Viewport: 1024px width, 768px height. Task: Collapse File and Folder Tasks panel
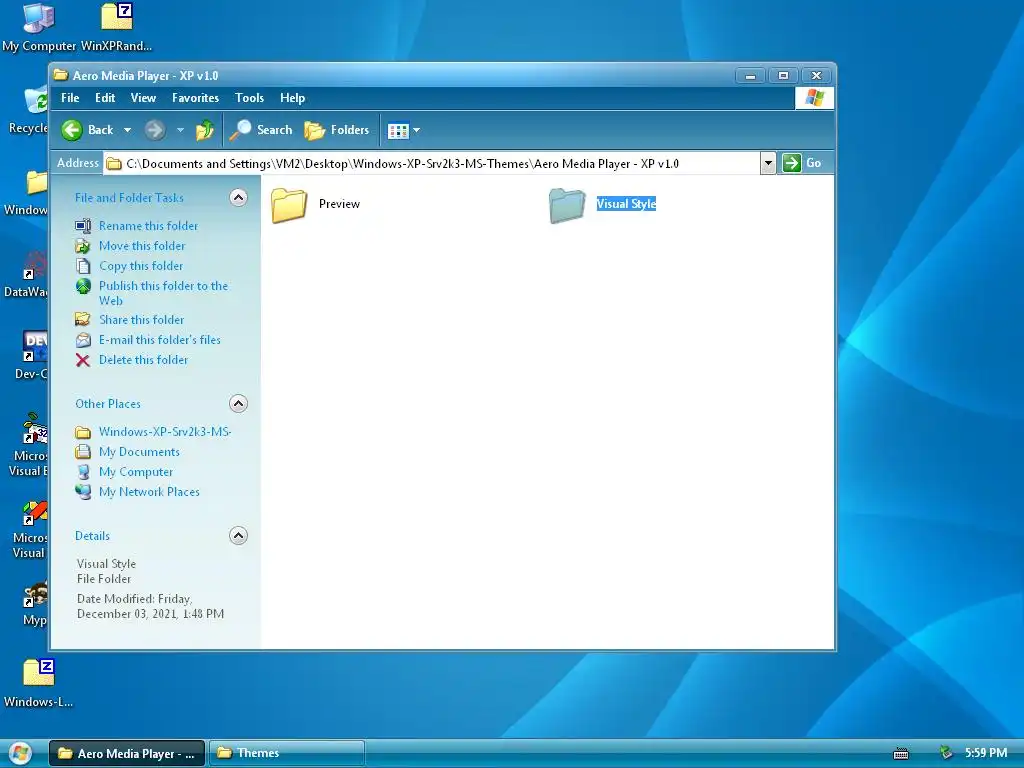pyautogui.click(x=238, y=198)
